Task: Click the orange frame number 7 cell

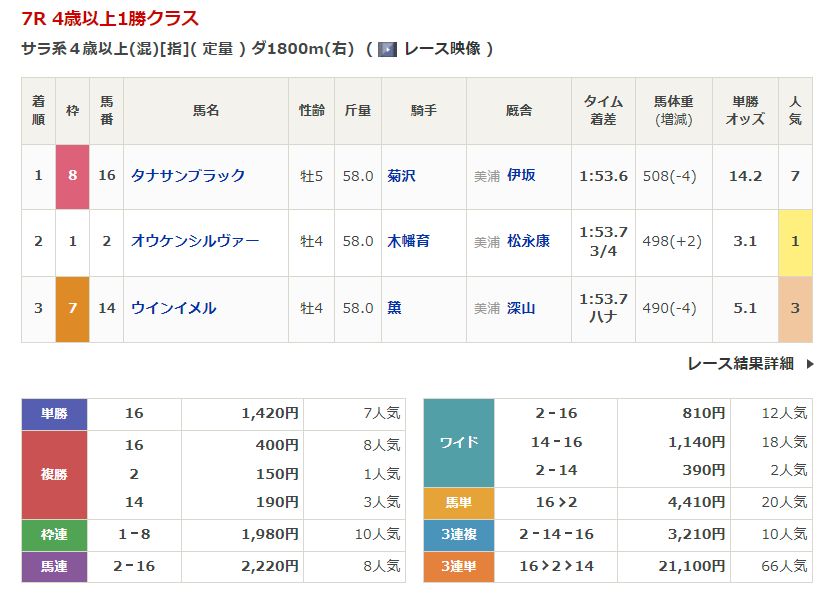Action: click(x=72, y=308)
